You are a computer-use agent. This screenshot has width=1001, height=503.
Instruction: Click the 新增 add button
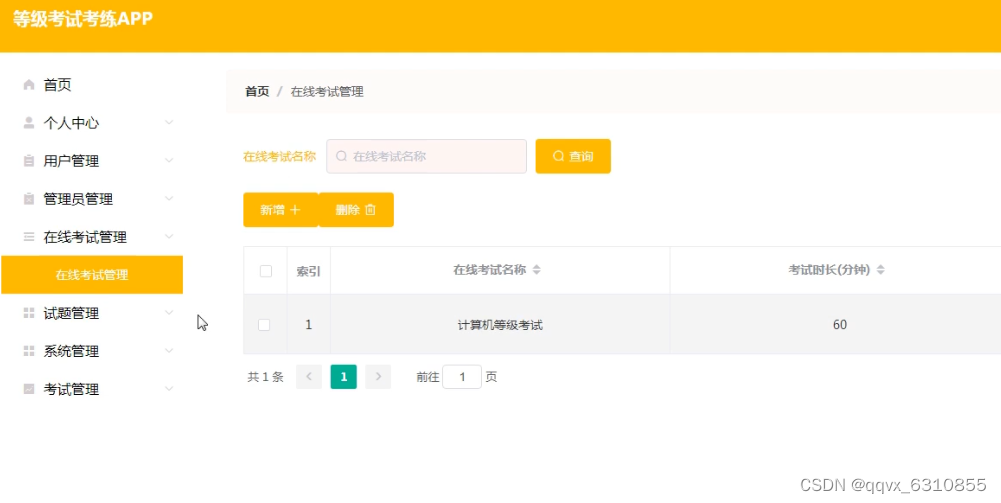tap(280, 209)
